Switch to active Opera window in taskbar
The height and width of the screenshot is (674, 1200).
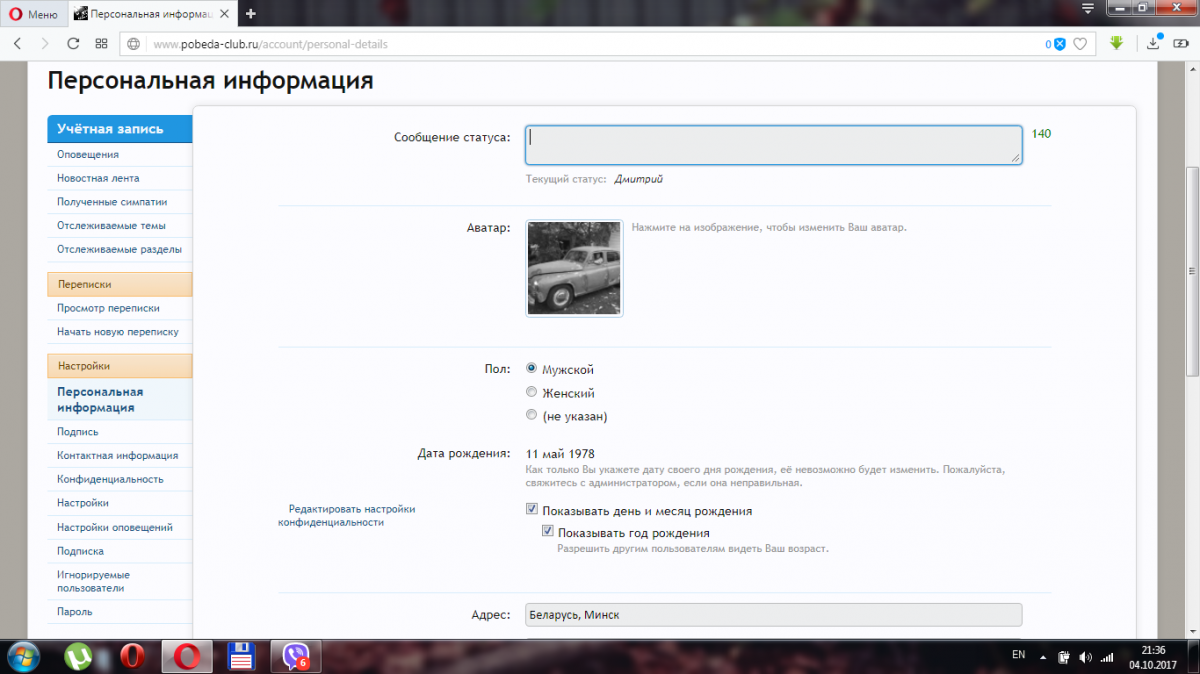pos(186,656)
